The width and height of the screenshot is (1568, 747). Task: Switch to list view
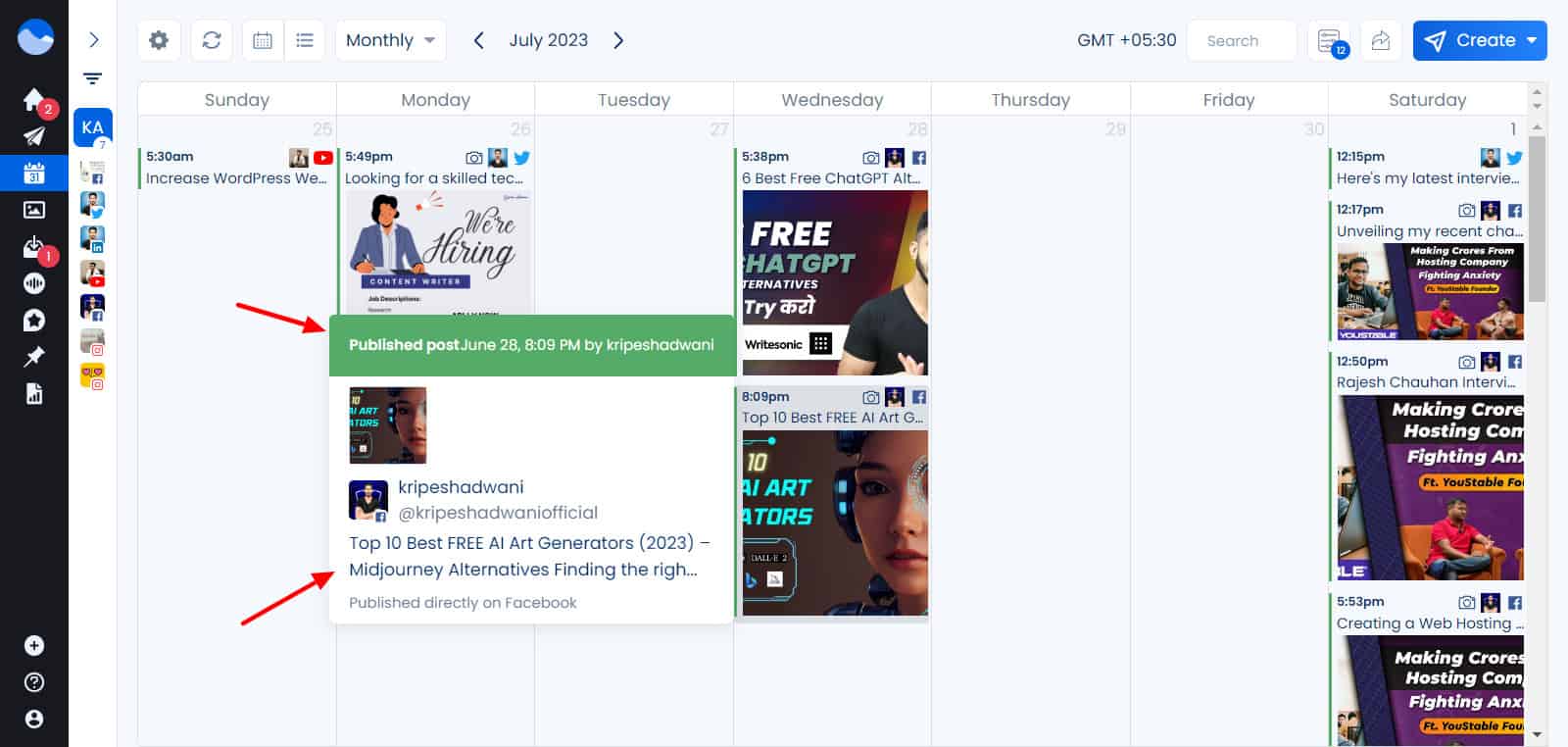tap(305, 40)
